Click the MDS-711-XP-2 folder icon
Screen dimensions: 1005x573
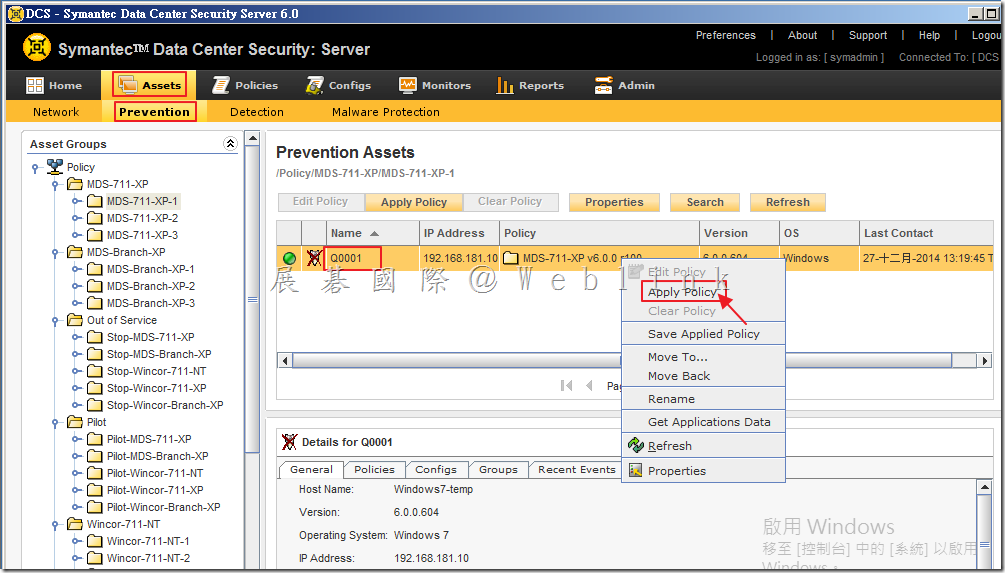tap(95, 218)
